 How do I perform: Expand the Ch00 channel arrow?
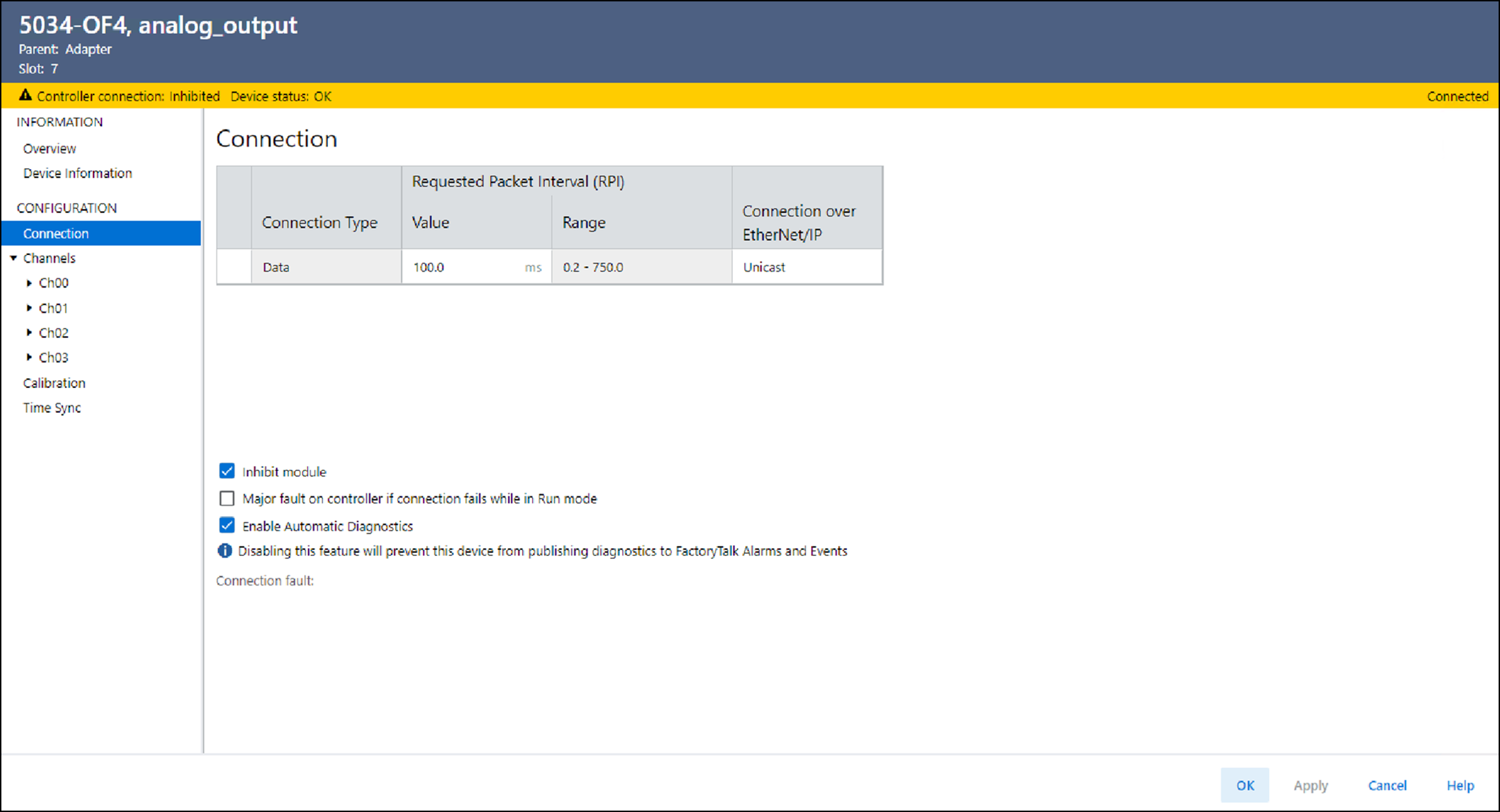pos(29,283)
